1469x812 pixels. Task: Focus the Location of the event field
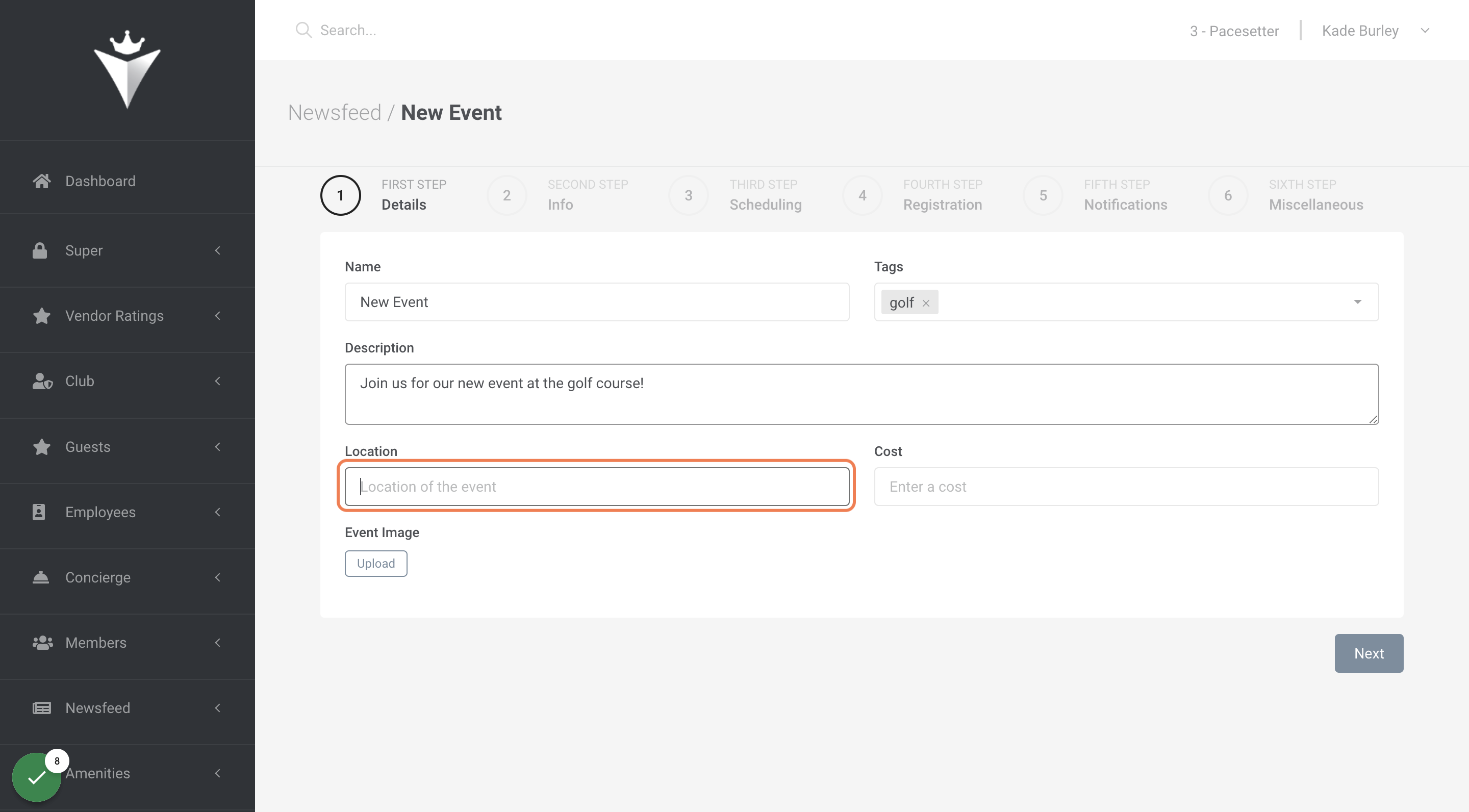[596, 487]
